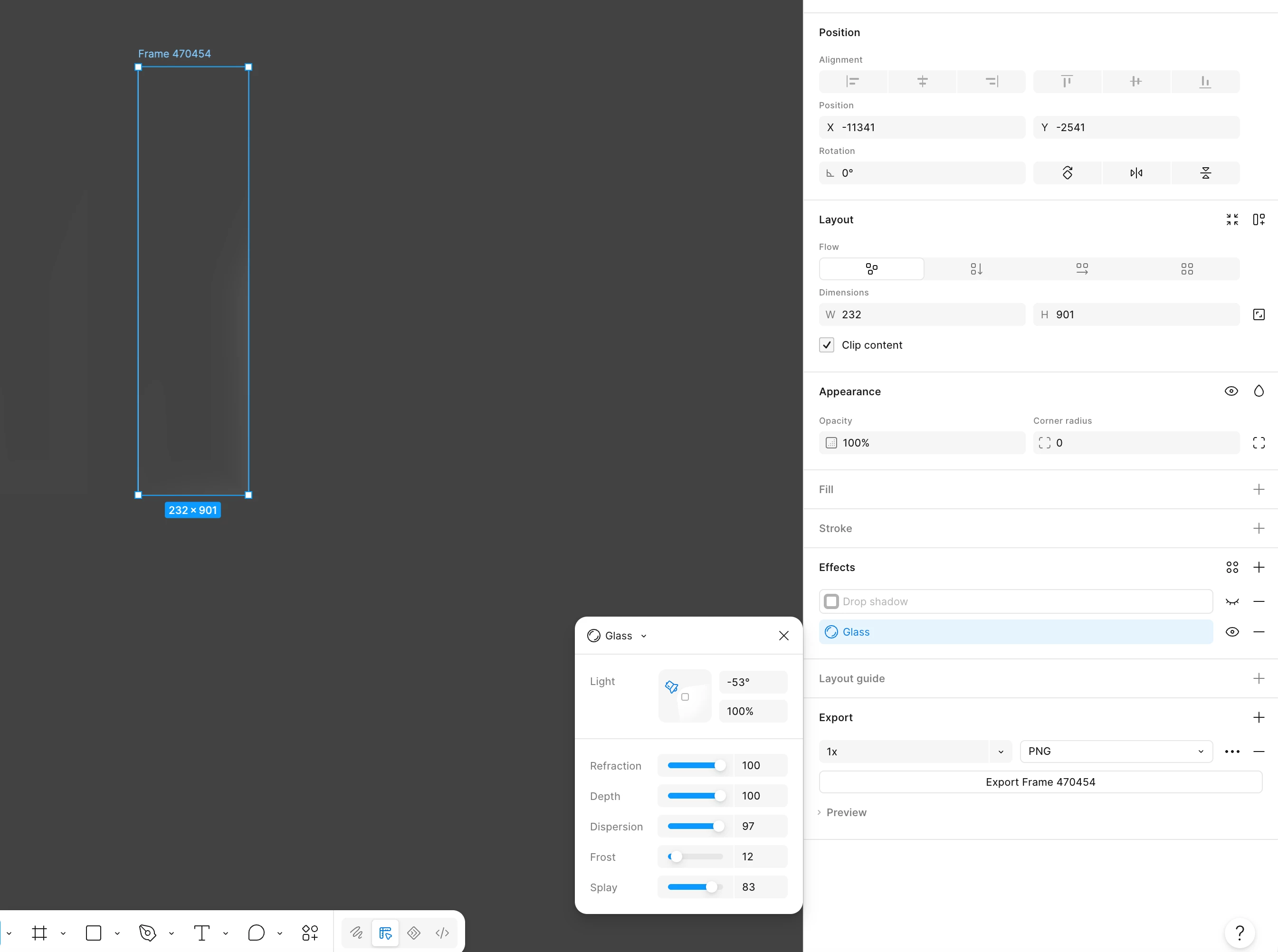Open Pen tool options chevron
The width and height of the screenshot is (1278, 952).
[x=171, y=933]
